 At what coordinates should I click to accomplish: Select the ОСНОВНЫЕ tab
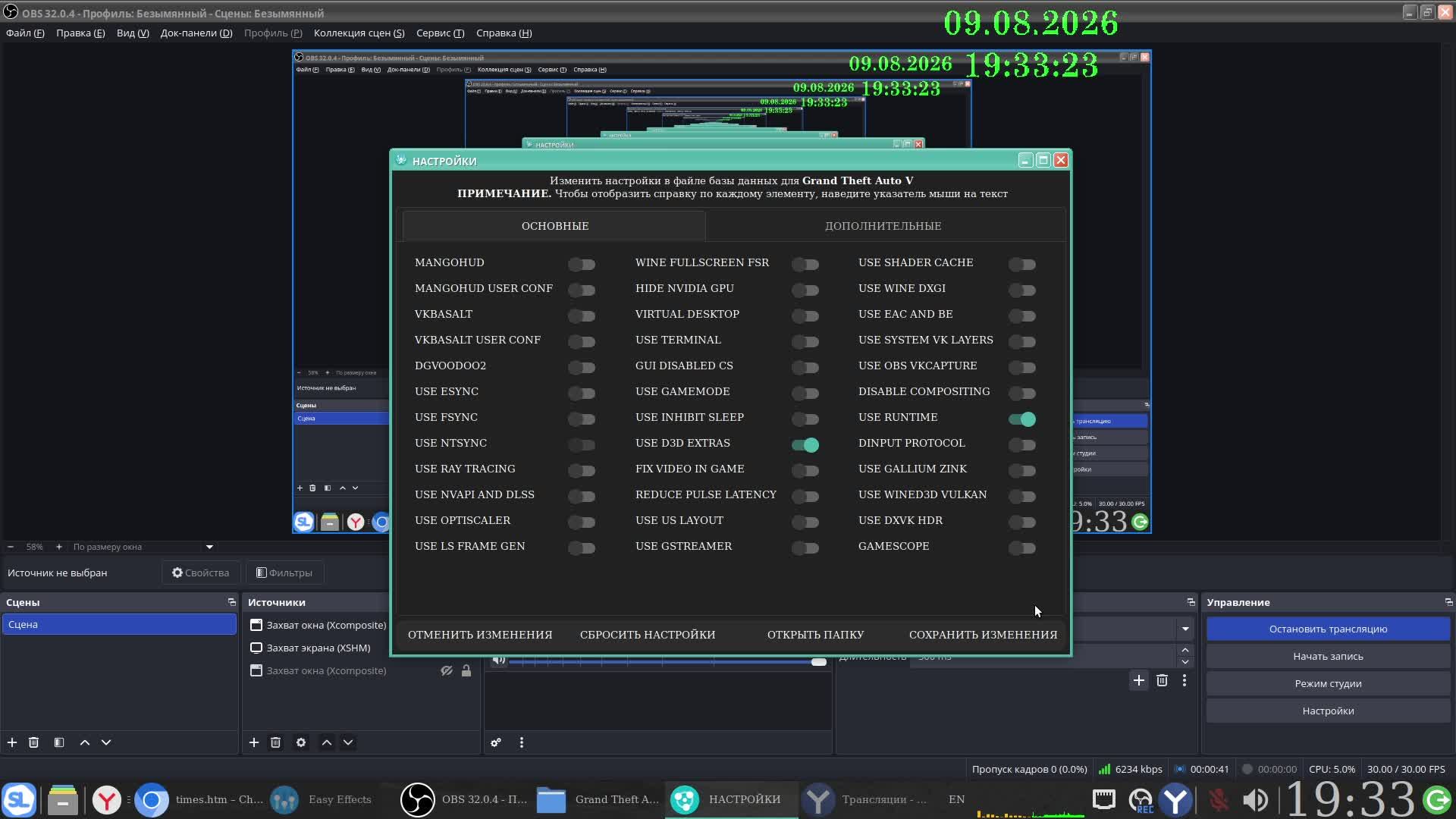(554, 226)
